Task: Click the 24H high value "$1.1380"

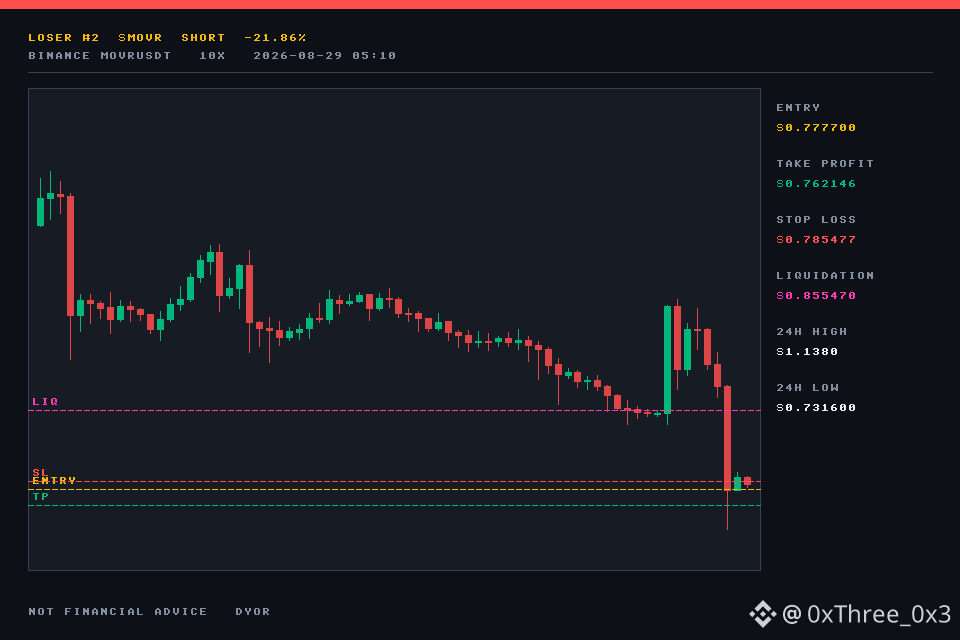Action: 807,352
